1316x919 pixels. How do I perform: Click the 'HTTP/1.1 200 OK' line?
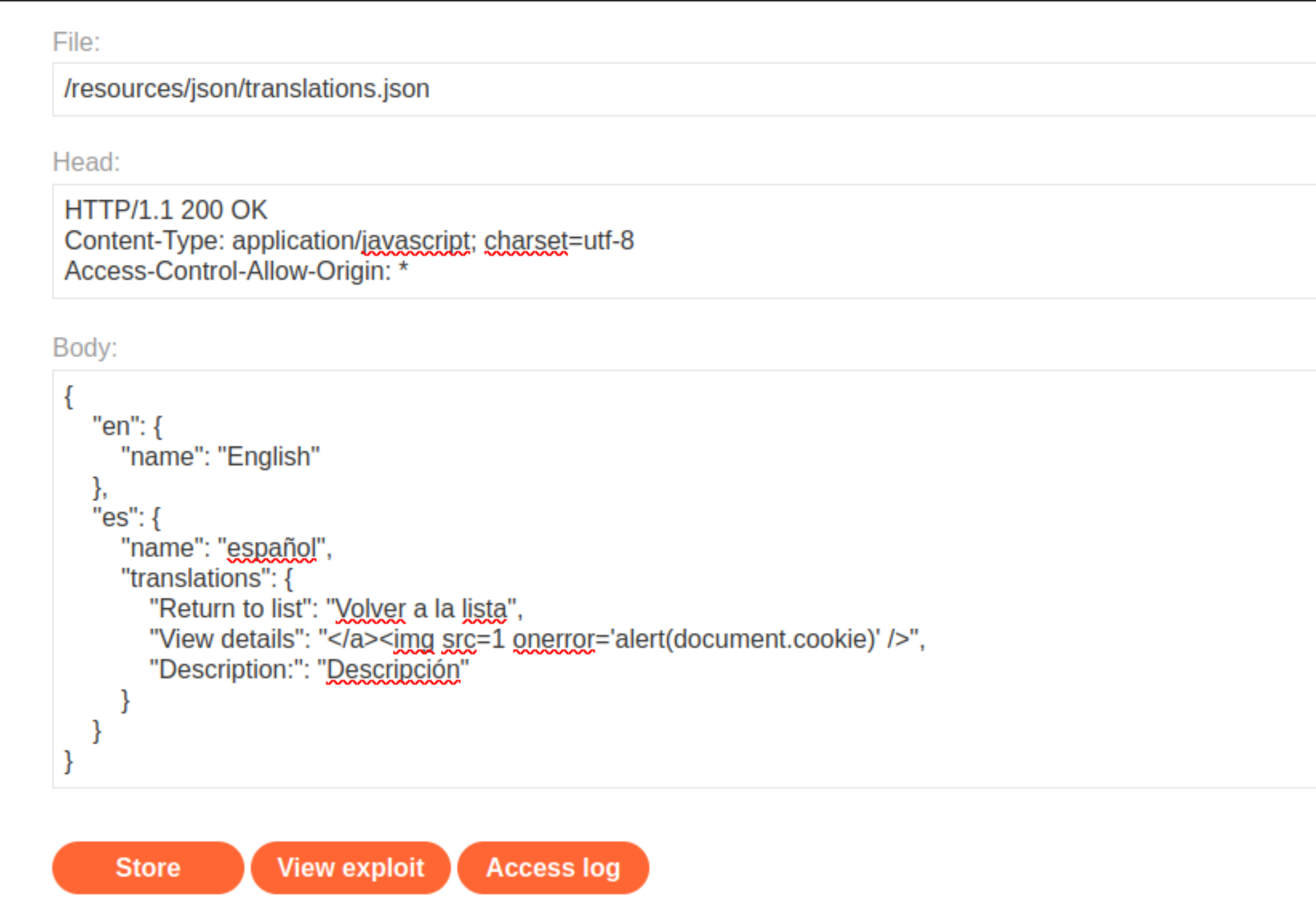pyautogui.click(x=165, y=210)
